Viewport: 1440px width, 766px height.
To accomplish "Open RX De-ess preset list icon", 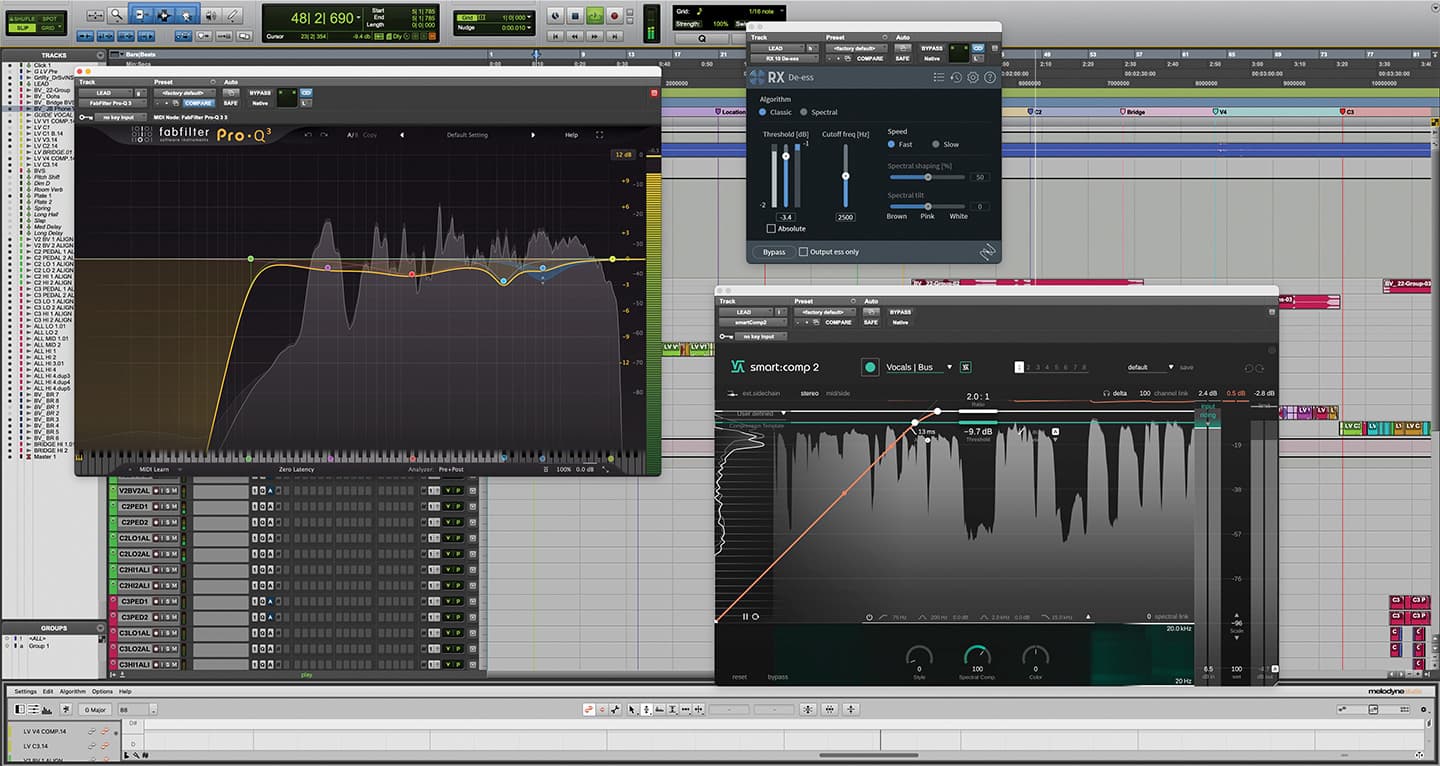I will point(938,77).
